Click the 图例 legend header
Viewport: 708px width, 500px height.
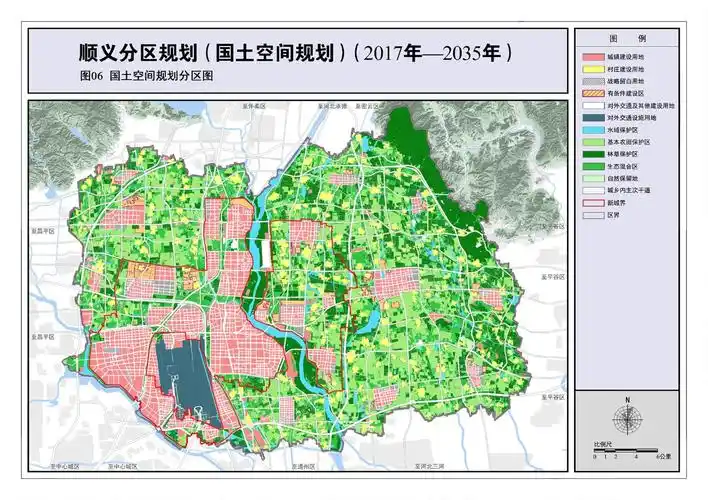pos(634,37)
